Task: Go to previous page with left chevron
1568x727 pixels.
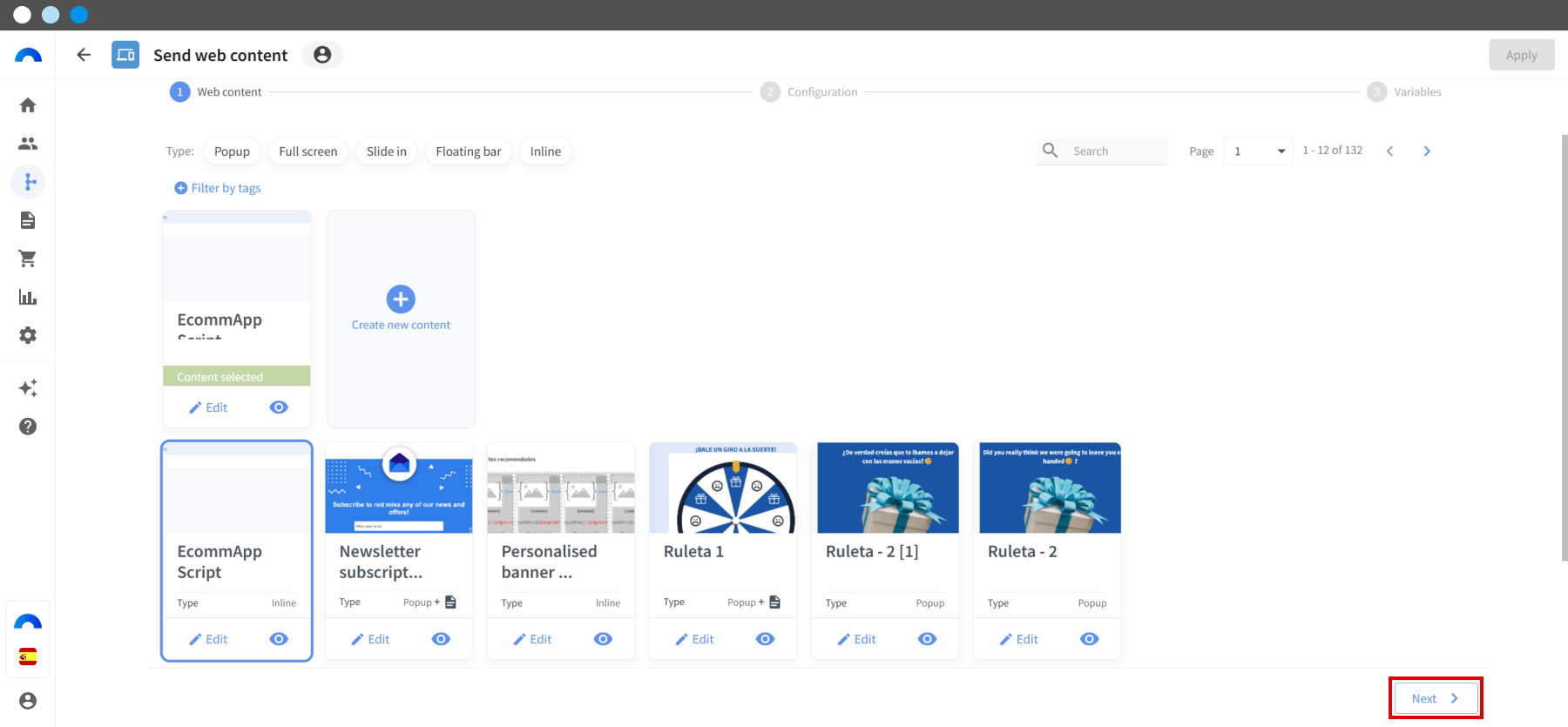Action: [x=1390, y=151]
